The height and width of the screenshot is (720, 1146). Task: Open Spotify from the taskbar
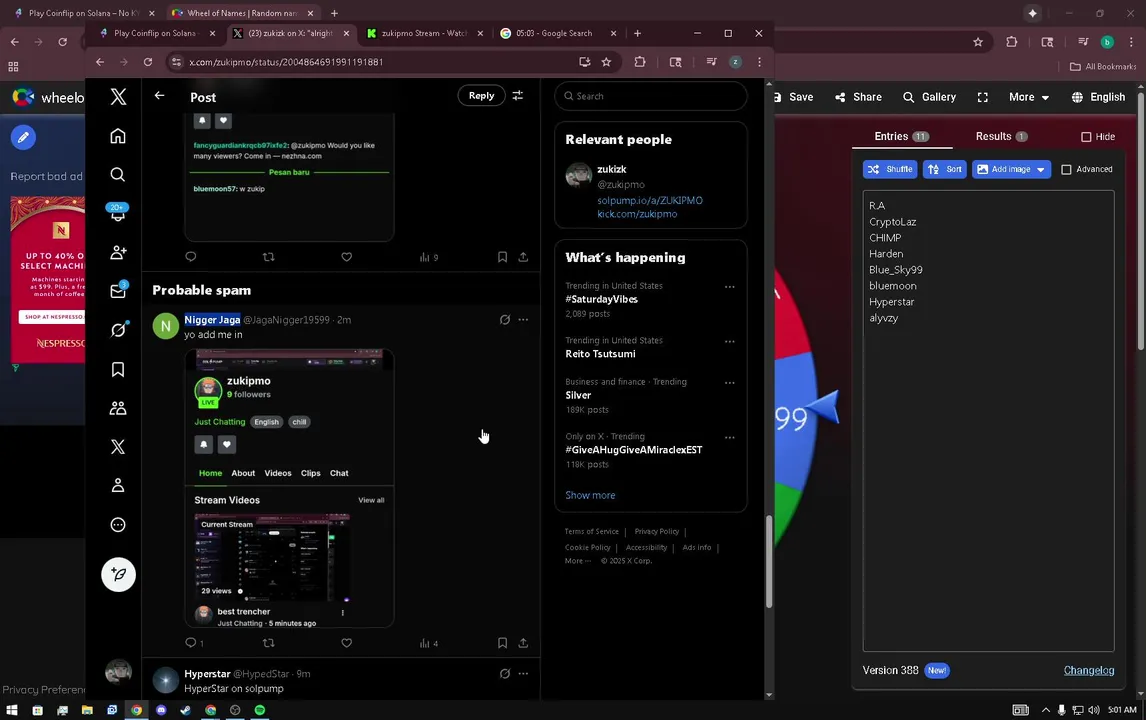(260, 710)
